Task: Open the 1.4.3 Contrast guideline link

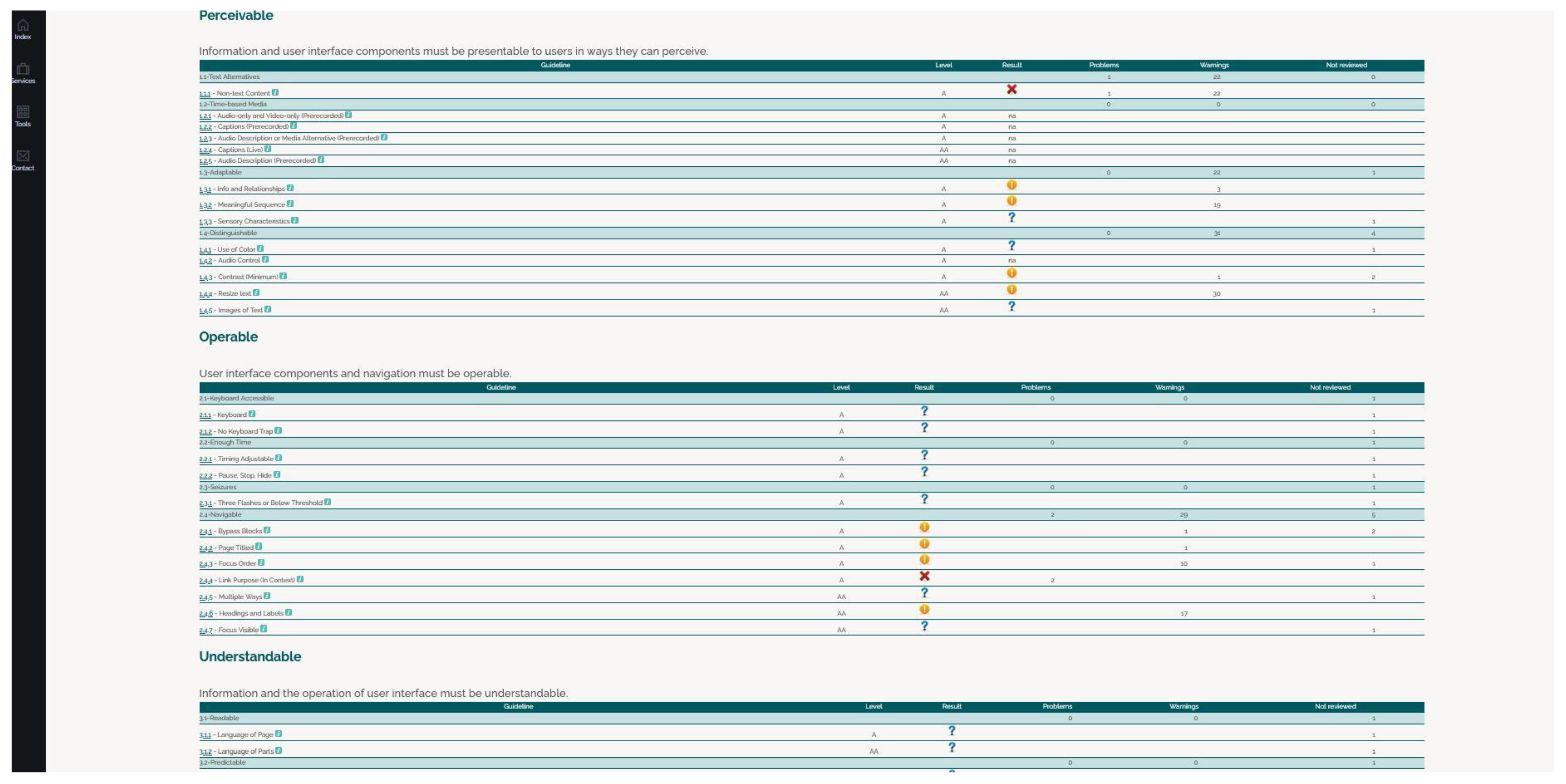Action: tap(205, 277)
